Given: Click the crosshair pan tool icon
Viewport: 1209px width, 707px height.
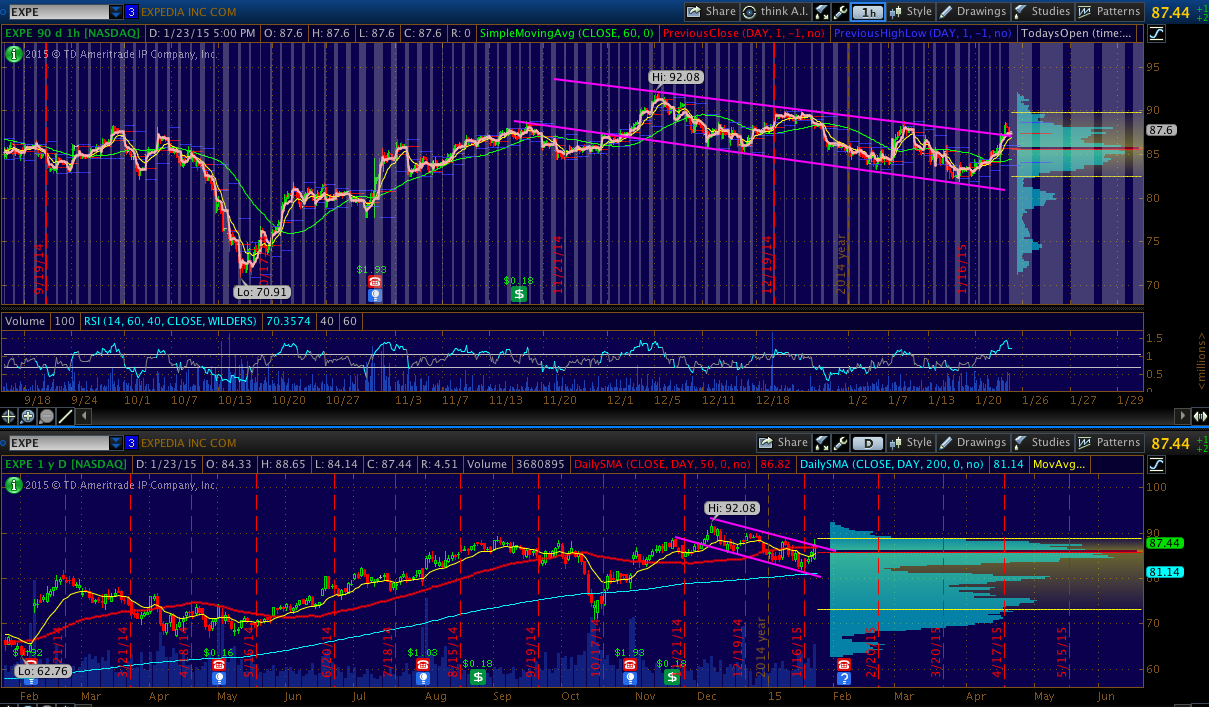Looking at the screenshot, I should (x=10, y=416).
